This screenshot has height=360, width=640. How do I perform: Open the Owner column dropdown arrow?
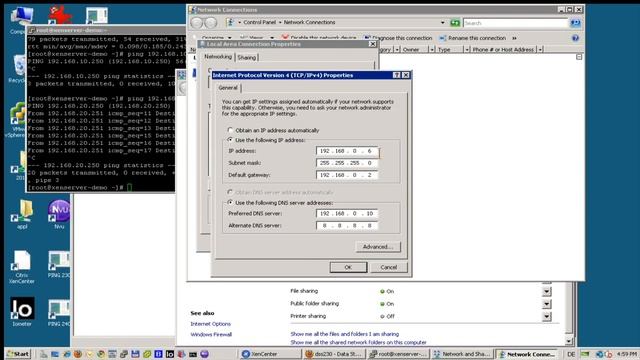pyautogui.click(x=432, y=50)
